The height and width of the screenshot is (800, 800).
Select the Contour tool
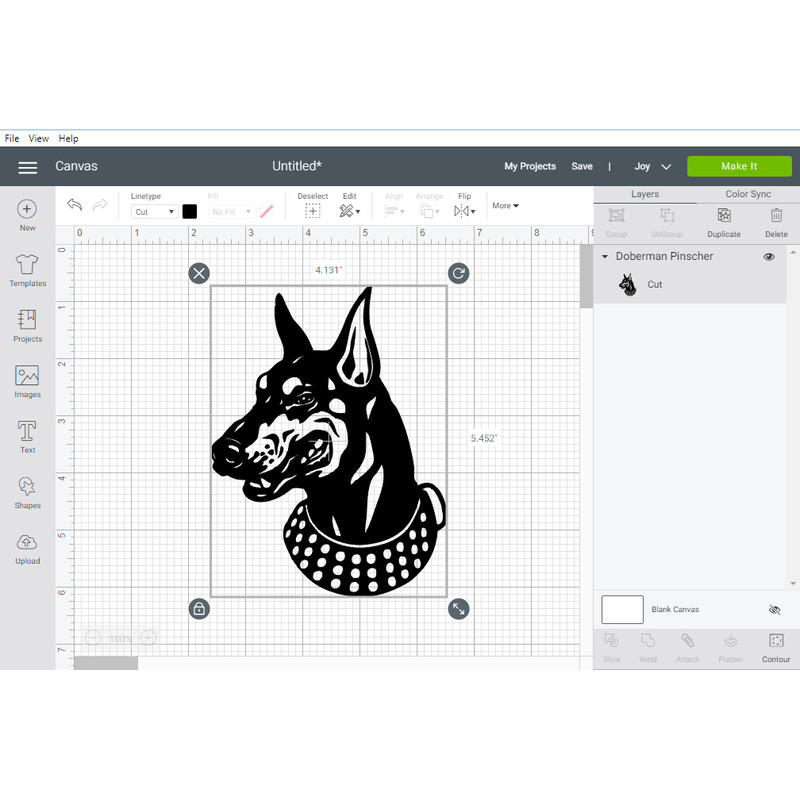[775, 645]
